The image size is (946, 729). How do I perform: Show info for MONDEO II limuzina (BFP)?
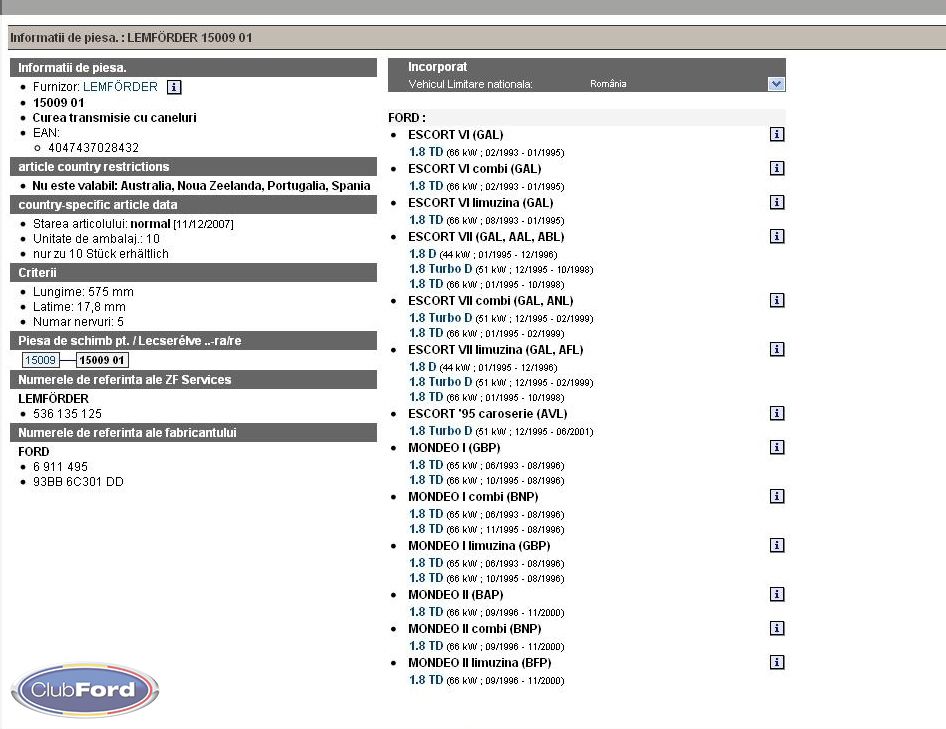(777, 663)
